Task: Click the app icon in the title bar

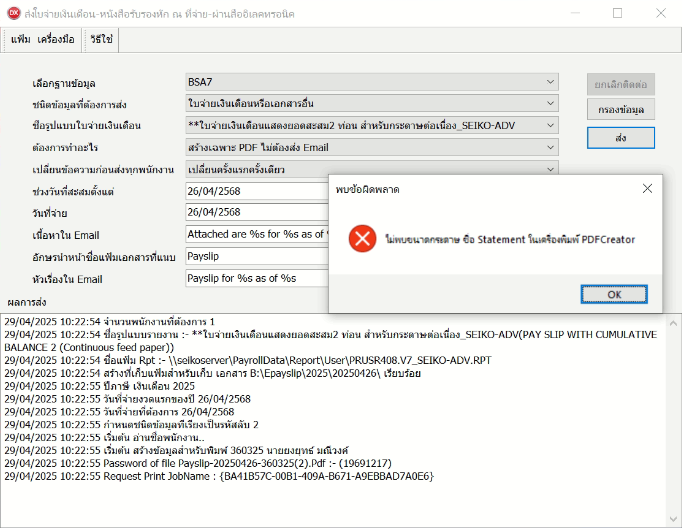Action: click(x=15, y=14)
